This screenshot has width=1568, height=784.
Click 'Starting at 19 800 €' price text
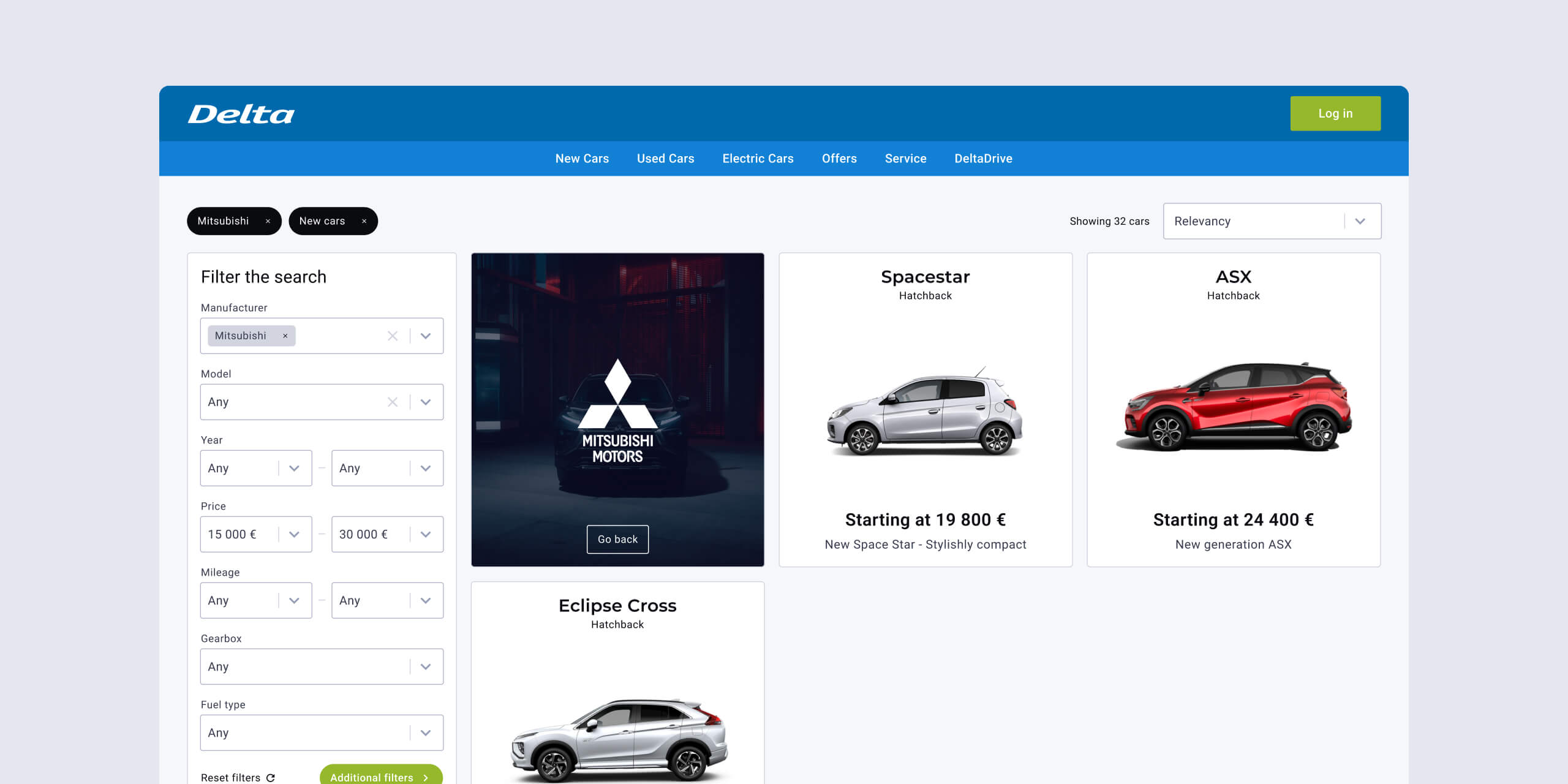(925, 520)
